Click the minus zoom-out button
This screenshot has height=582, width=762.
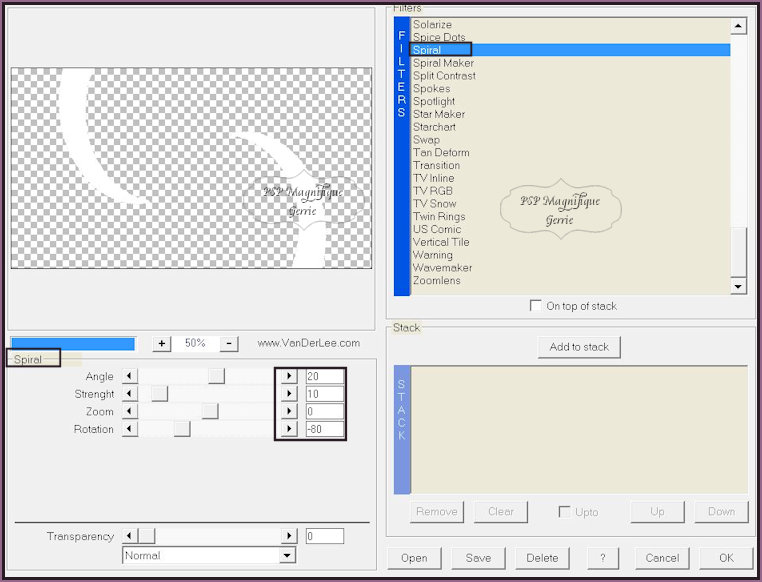[229, 343]
